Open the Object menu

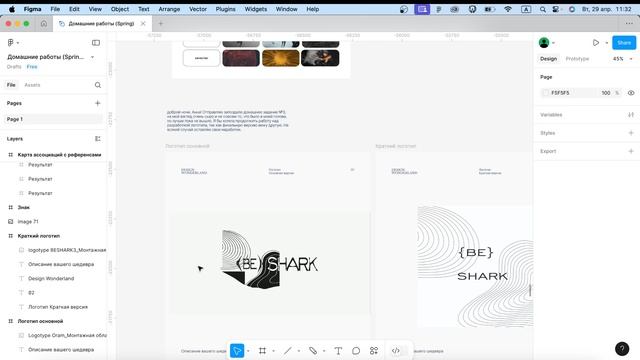[x=120, y=9]
